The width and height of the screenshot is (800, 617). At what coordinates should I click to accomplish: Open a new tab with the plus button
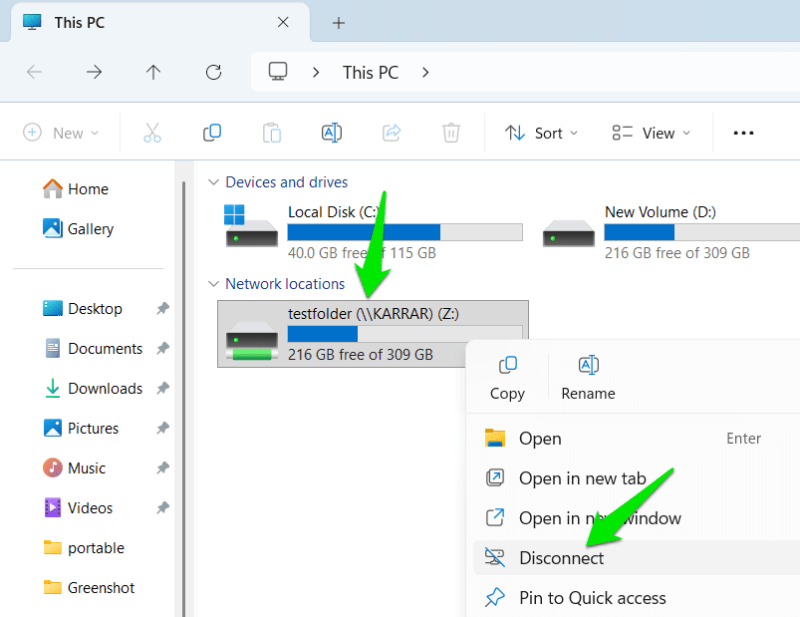tap(338, 22)
